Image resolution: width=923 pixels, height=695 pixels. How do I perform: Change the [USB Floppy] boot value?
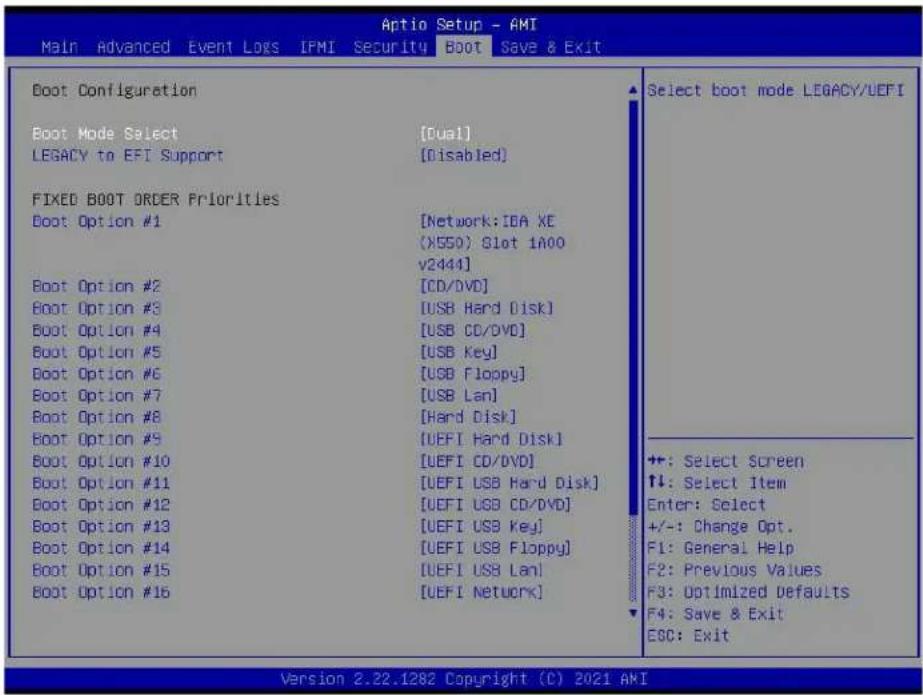(x=472, y=374)
